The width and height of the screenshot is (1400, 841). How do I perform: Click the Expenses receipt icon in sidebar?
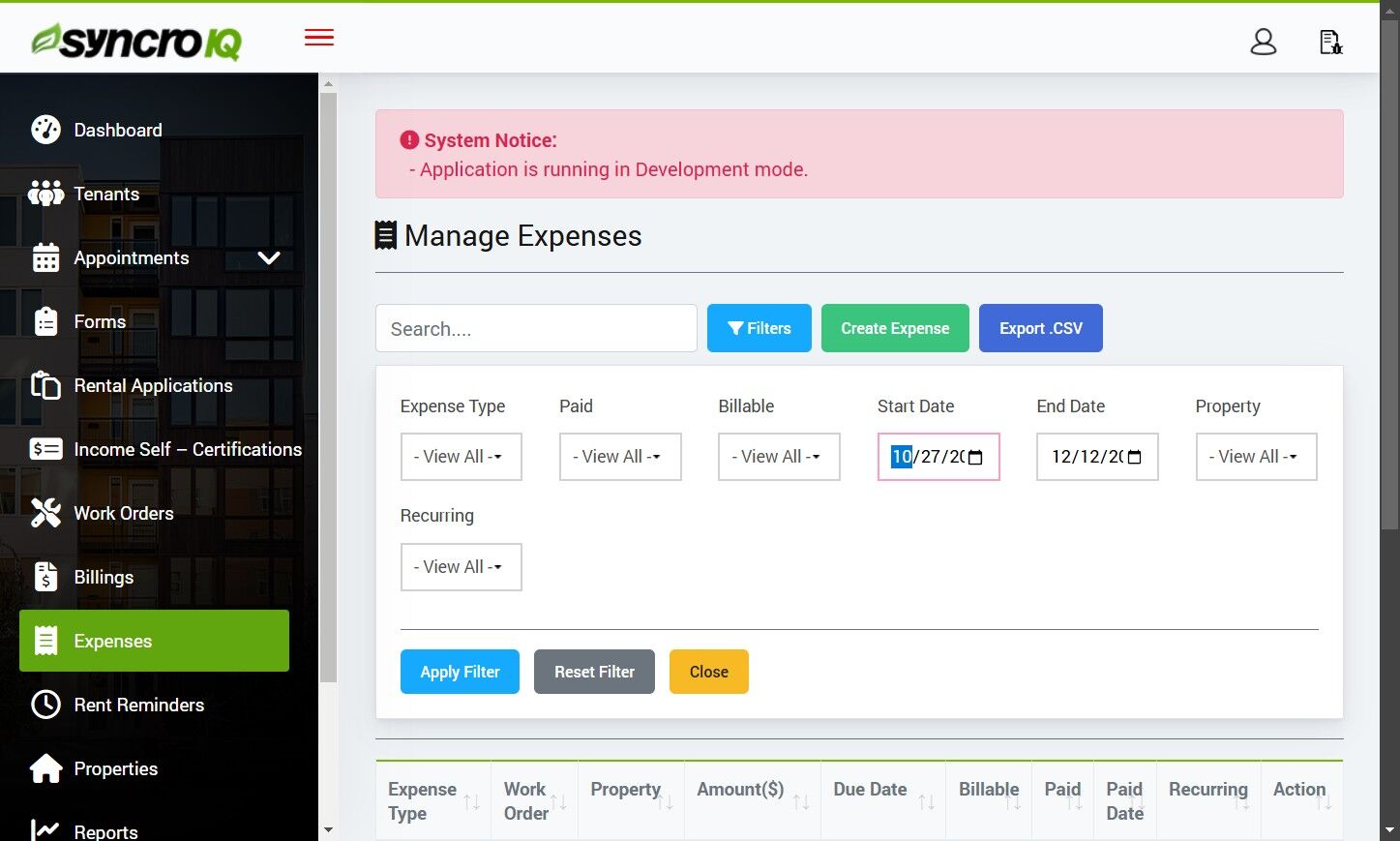click(45, 641)
